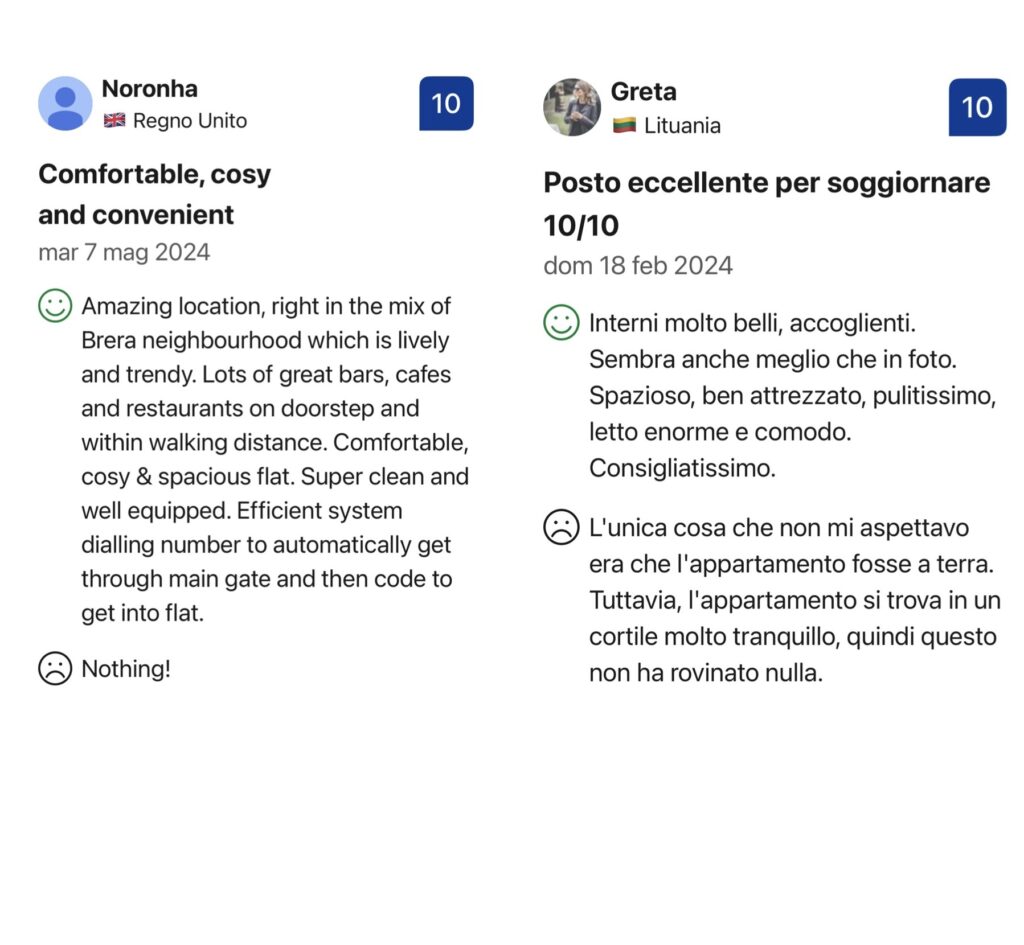Click the United Kingdom flag icon
Image resolution: width=1024 pixels, height=945 pixels.
click(114, 120)
